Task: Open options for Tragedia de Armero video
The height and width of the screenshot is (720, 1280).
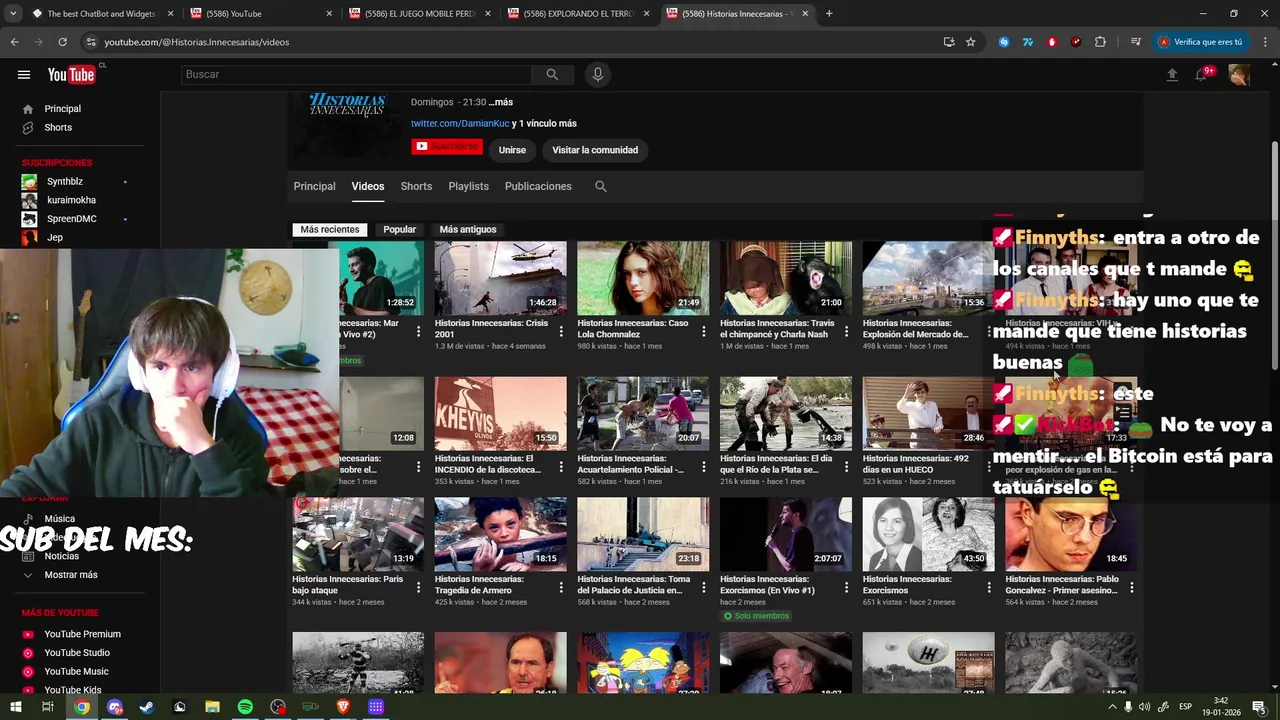Action: (x=561, y=587)
